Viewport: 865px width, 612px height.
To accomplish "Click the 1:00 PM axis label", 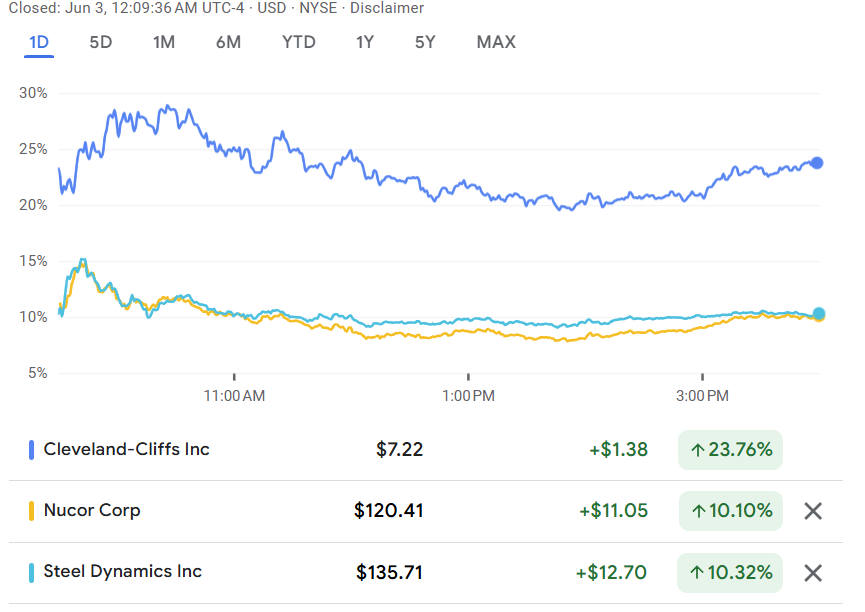I will [x=468, y=396].
